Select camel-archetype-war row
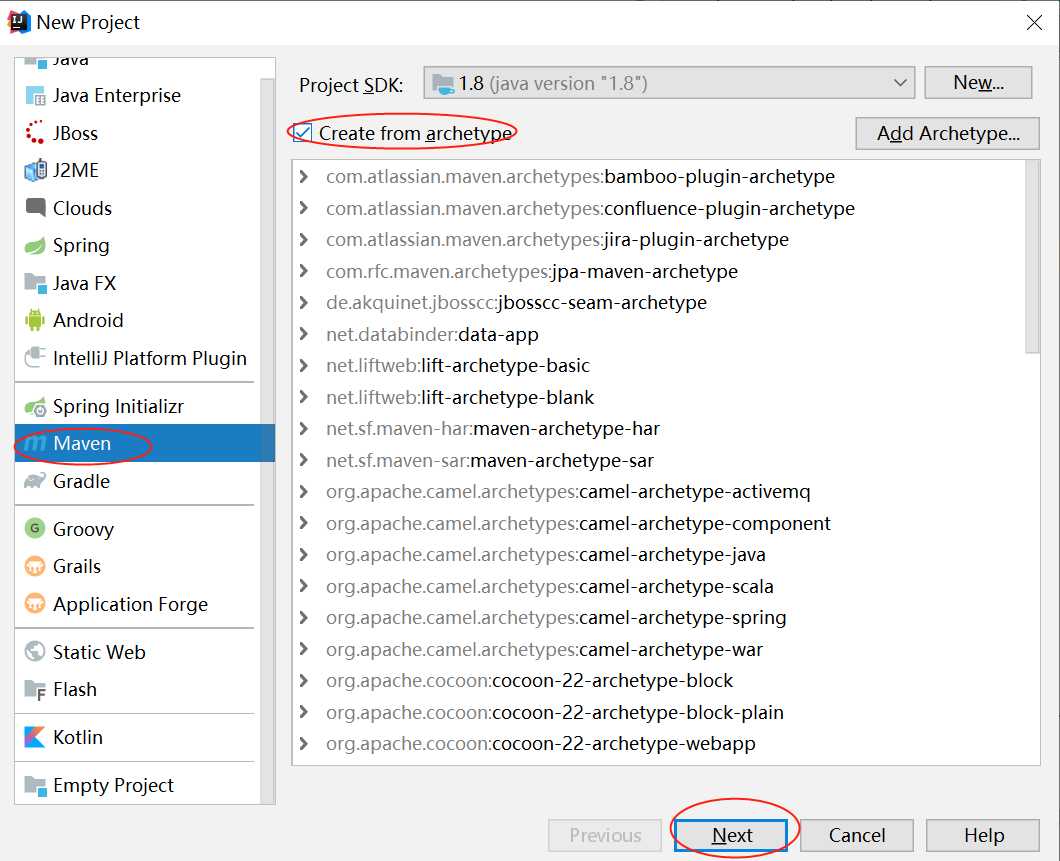The height and width of the screenshot is (861, 1060). click(660, 649)
